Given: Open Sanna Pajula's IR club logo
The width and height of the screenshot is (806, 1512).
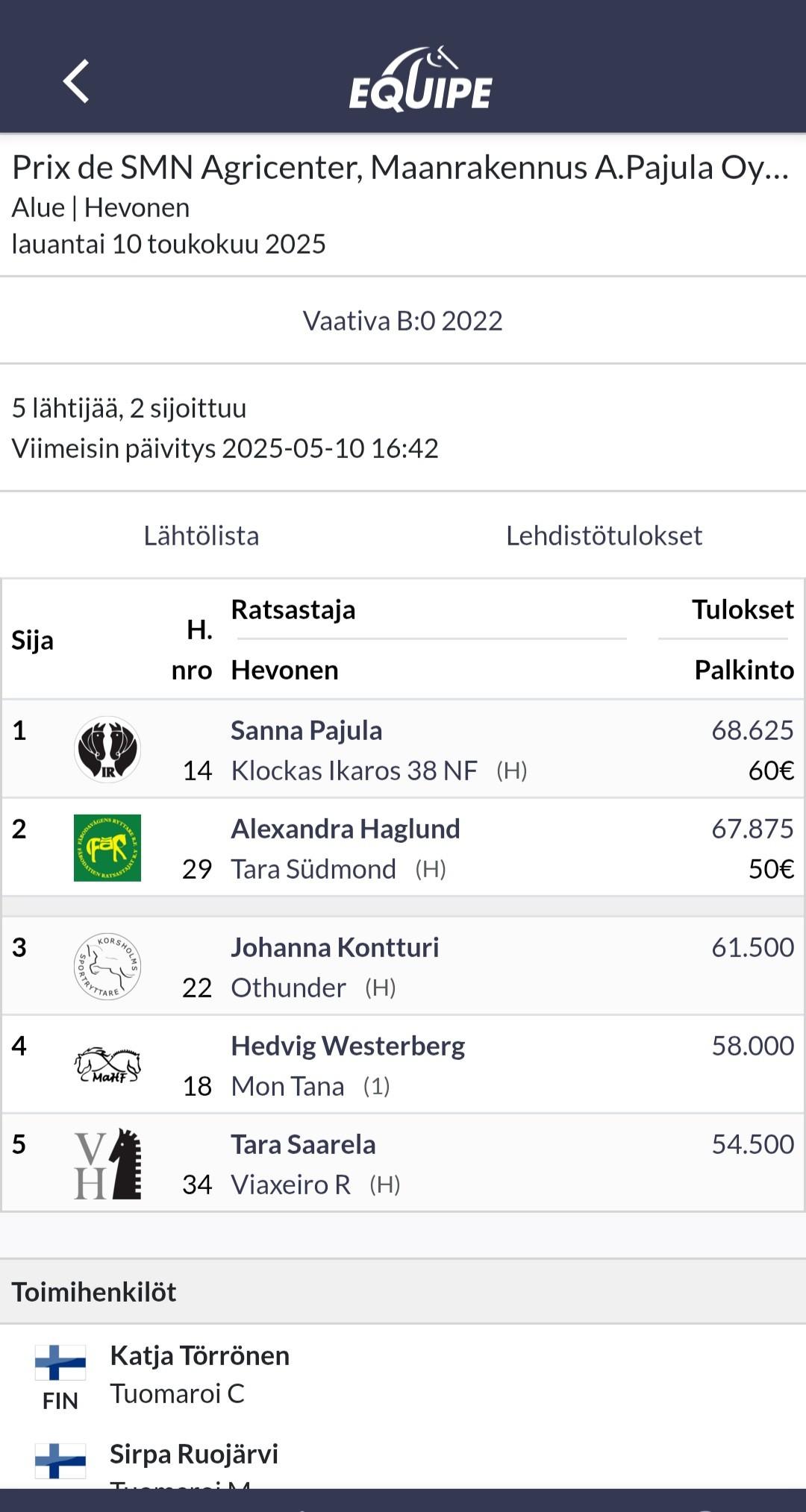Looking at the screenshot, I should point(107,749).
